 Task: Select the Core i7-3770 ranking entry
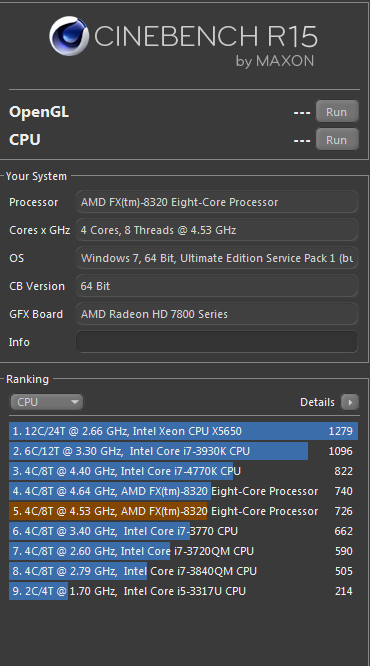click(x=184, y=531)
